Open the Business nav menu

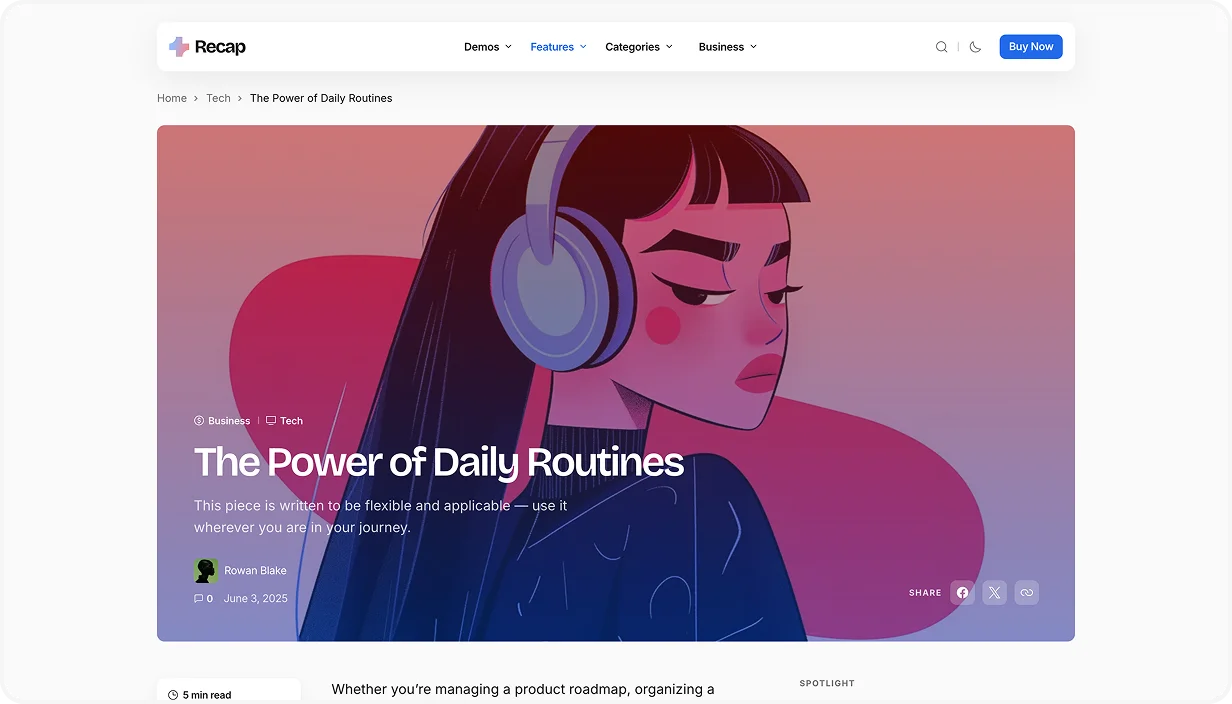[x=727, y=47]
